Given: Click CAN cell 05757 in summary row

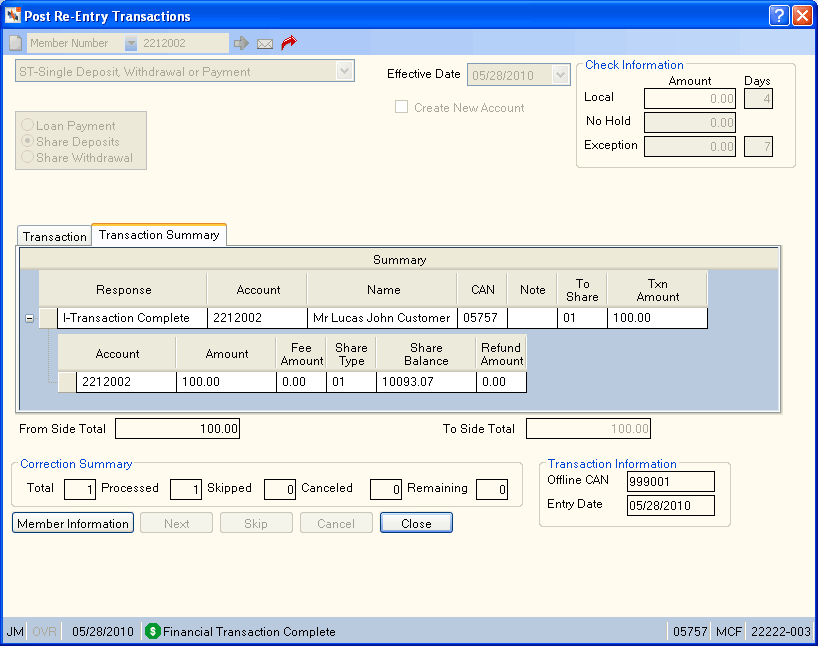Looking at the screenshot, I should [482, 318].
